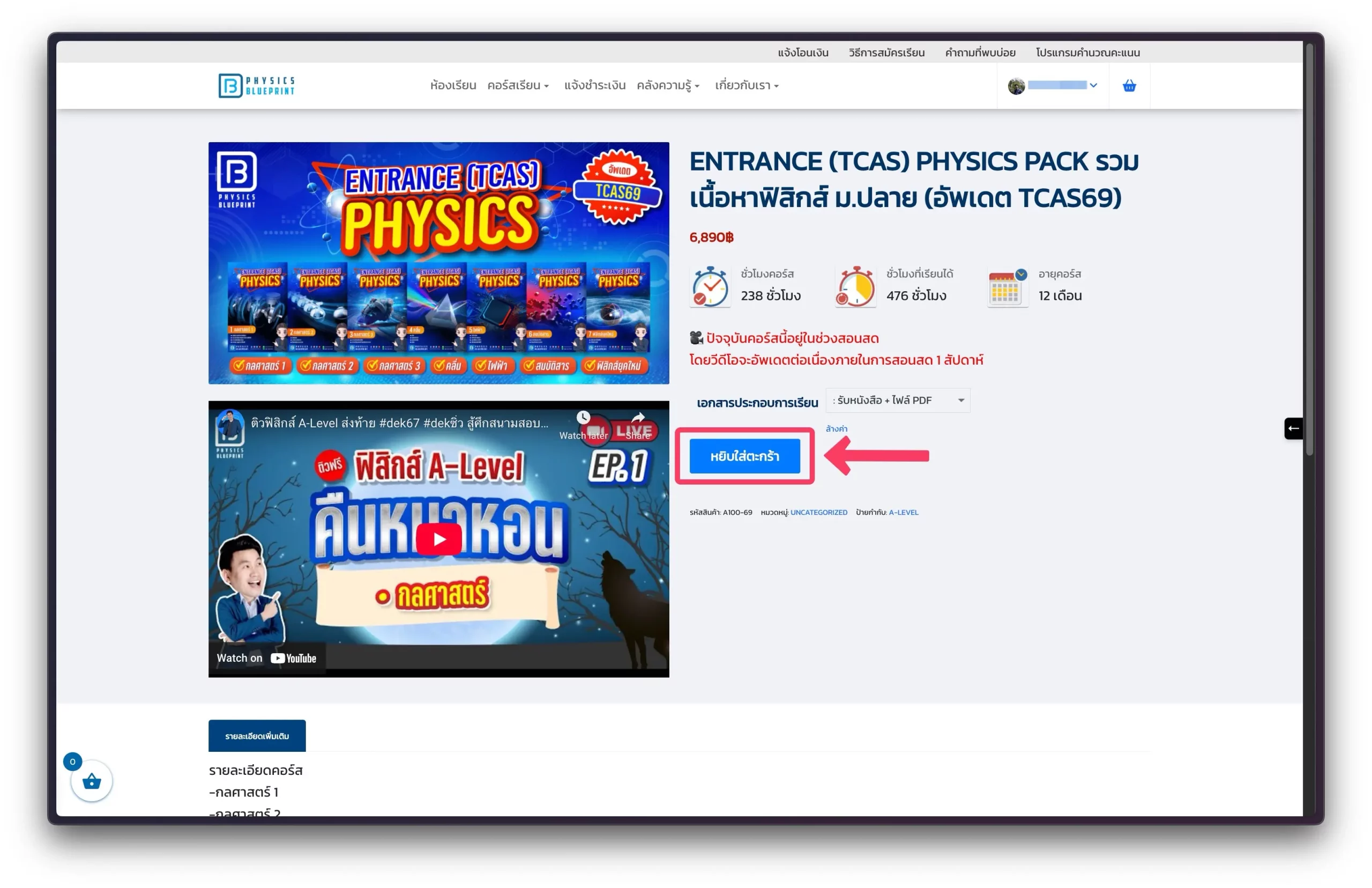Click the -กลศาสตร์ 1 list line

pyautogui.click(x=243, y=791)
